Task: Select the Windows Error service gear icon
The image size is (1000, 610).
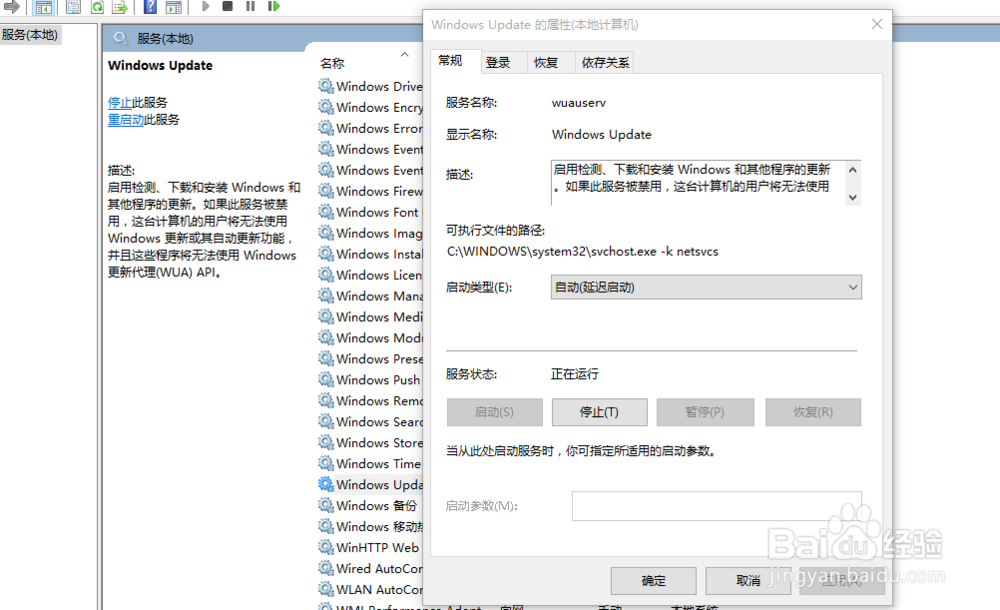Action: pyautogui.click(x=326, y=128)
